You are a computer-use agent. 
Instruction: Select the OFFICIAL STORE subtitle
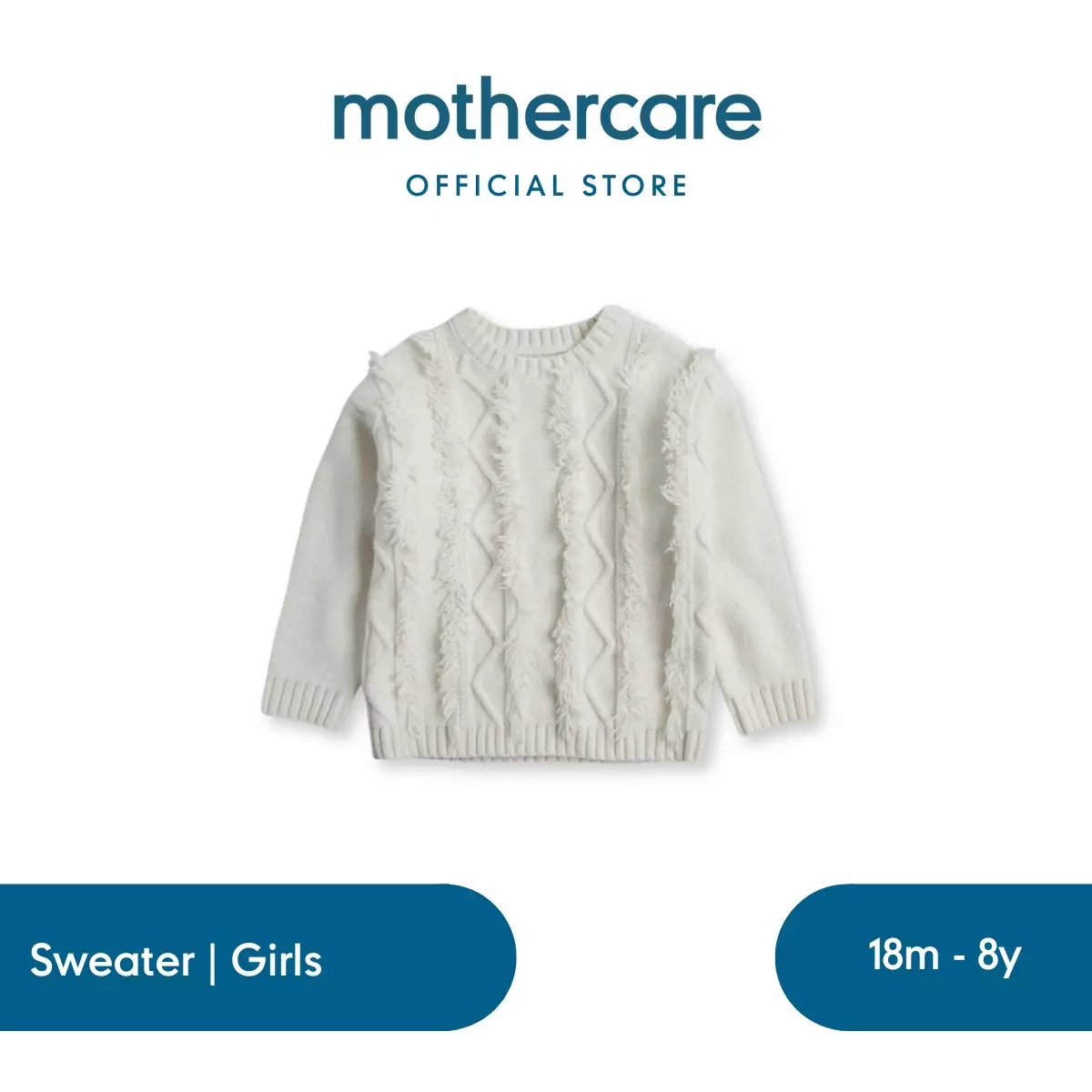coord(547,186)
